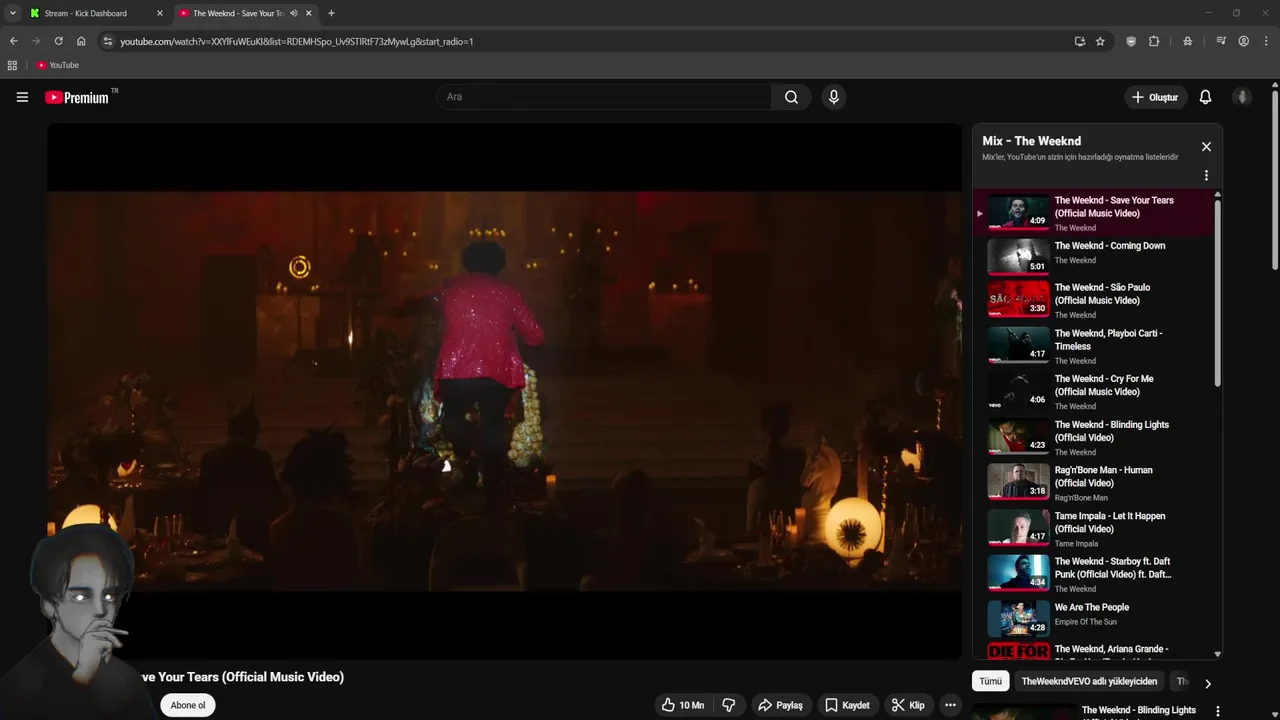Screen dimensions: 1280x720
Task: Select TheWeekndVEVO adlı yükleyiciden chip
Action: [x=1089, y=681]
